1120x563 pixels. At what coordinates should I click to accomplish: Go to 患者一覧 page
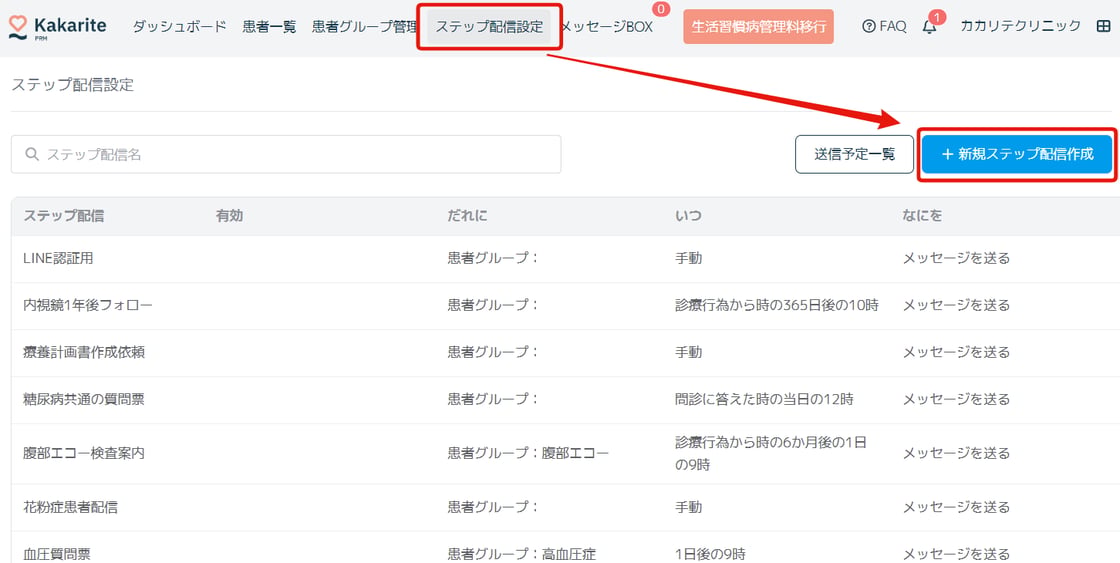[269, 27]
